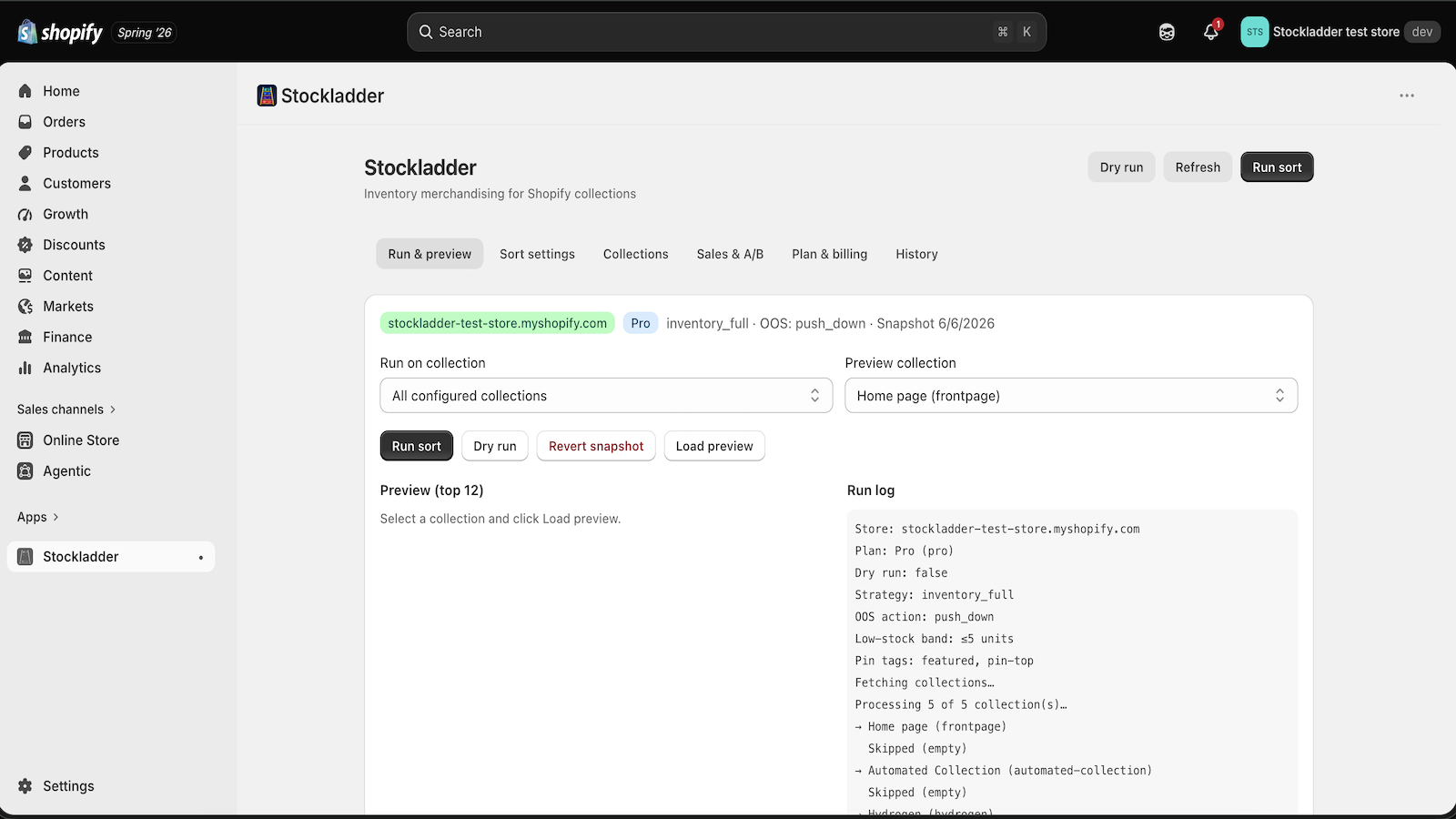The height and width of the screenshot is (819, 1456).
Task: View the History tab
Action: coord(916,254)
